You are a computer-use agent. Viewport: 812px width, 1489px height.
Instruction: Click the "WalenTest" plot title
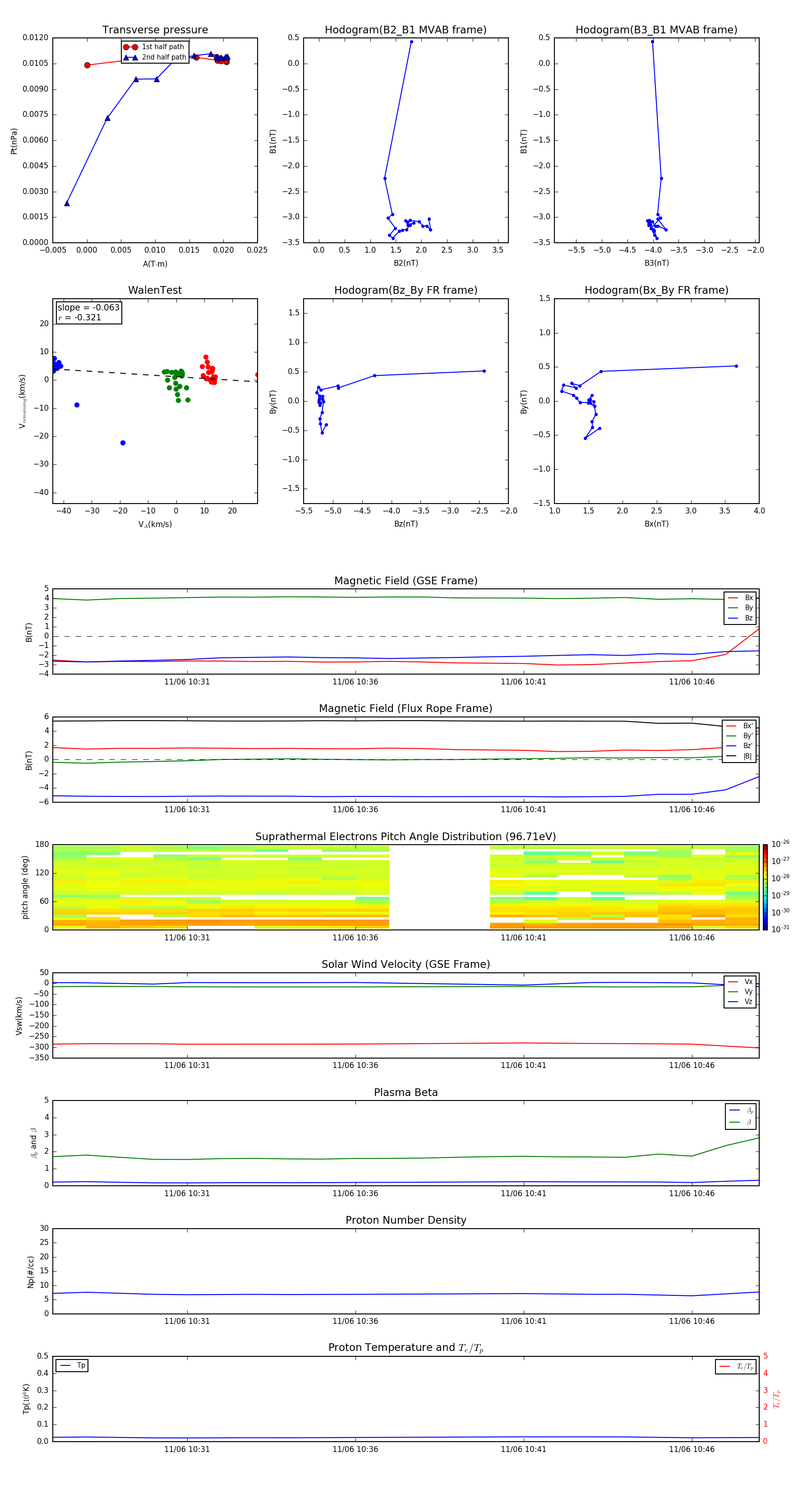click(x=155, y=290)
